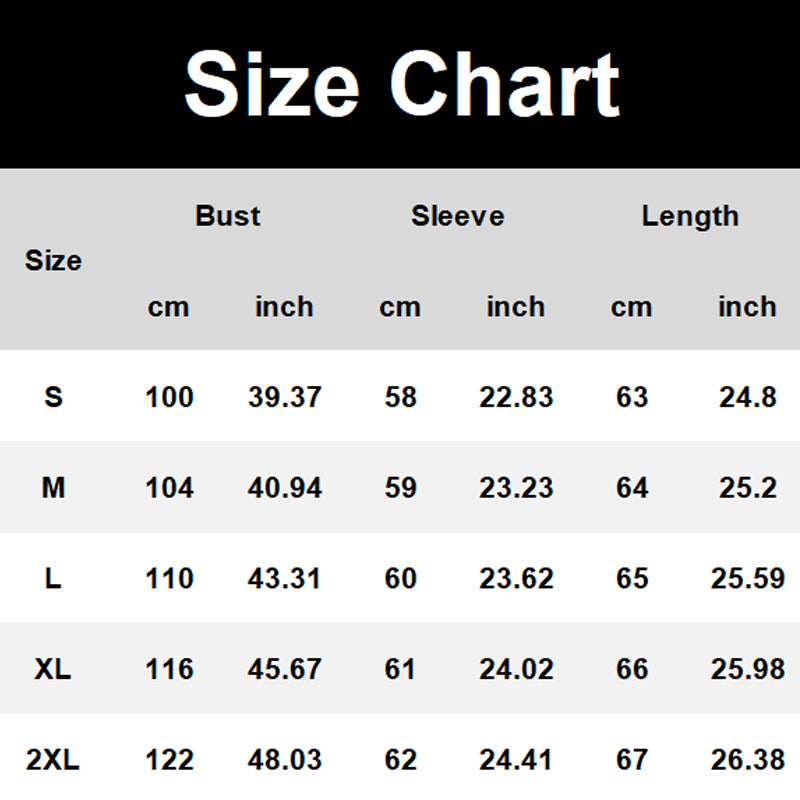This screenshot has height=800, width=800.
Task: Click the S size row label
Action: coord(54,397)
